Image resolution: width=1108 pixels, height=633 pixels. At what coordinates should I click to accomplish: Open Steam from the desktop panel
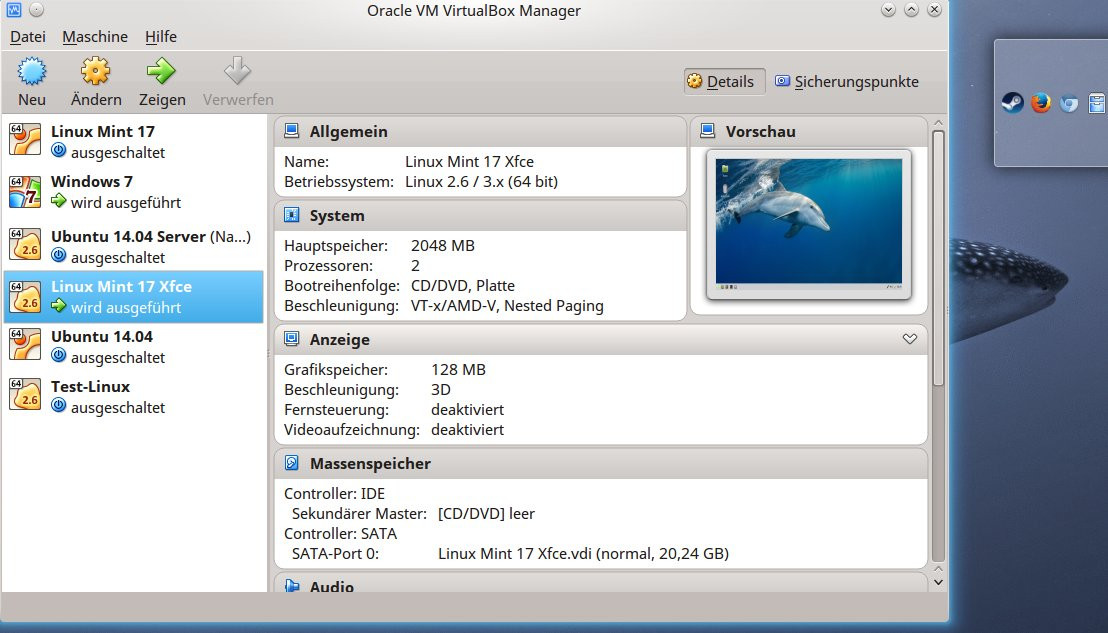click(1013, 103)
